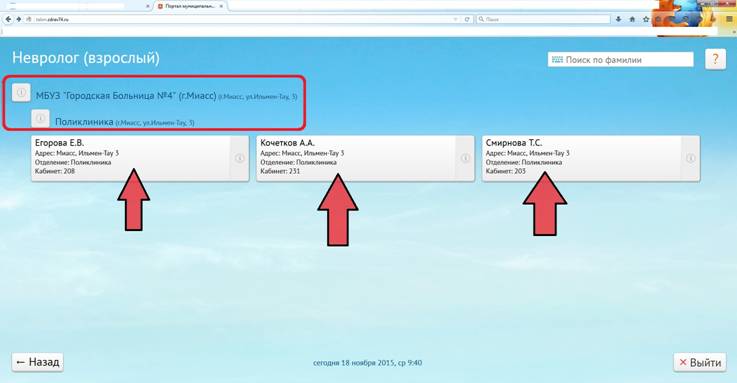
Task: Open info icon on Смирнова Т.С. card
Action: coord(690,158)
